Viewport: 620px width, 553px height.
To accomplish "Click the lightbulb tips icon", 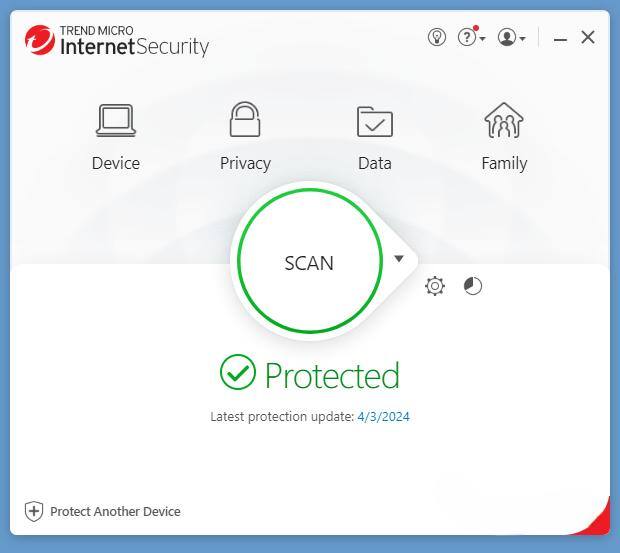I will pyautogui.click(x=436, y=37).
